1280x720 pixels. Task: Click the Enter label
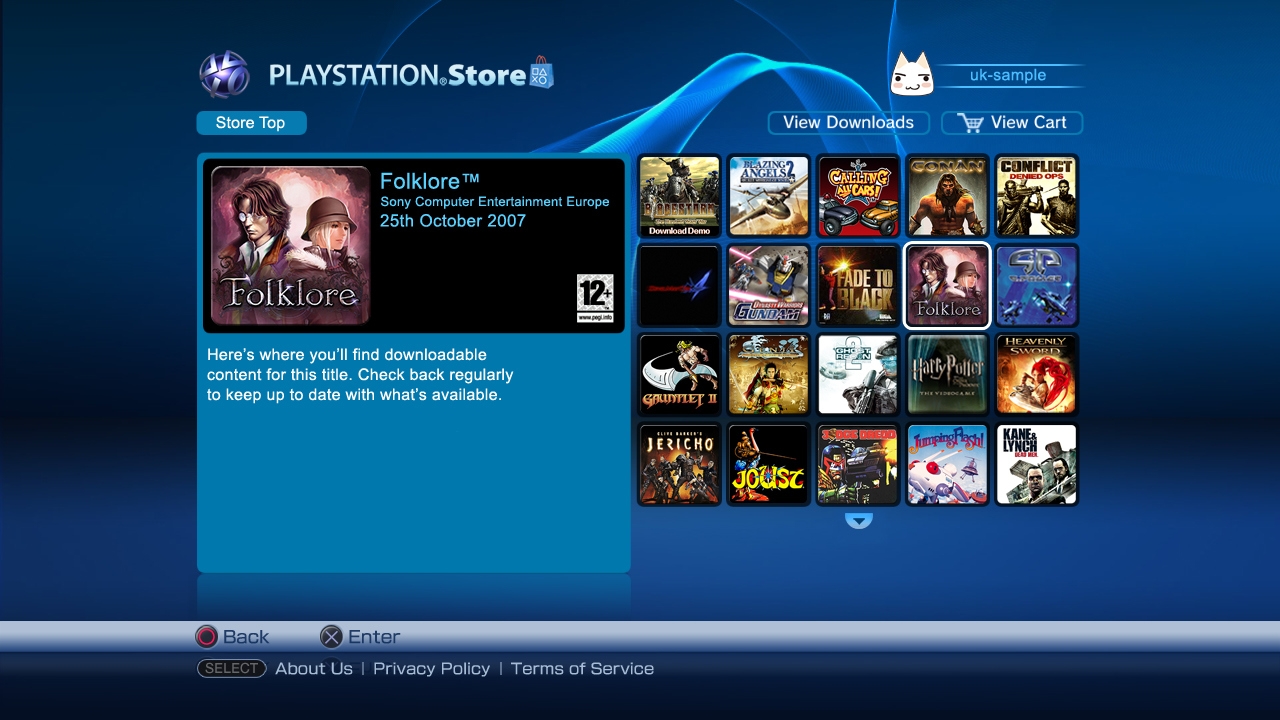pyautogui.click(x=374, y=637)
